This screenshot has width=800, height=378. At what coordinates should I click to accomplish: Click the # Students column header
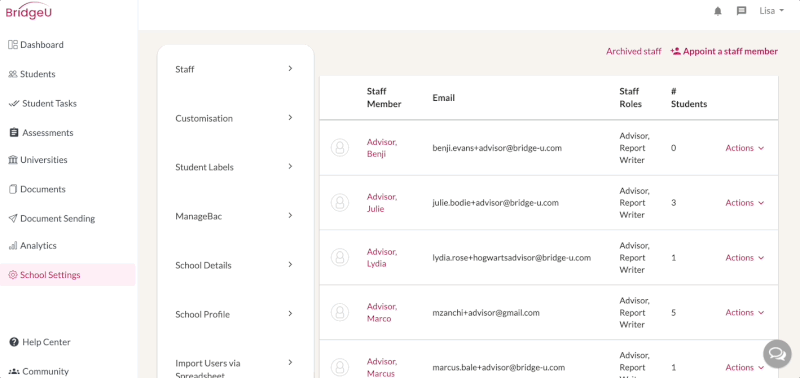(x=689, y=97)
